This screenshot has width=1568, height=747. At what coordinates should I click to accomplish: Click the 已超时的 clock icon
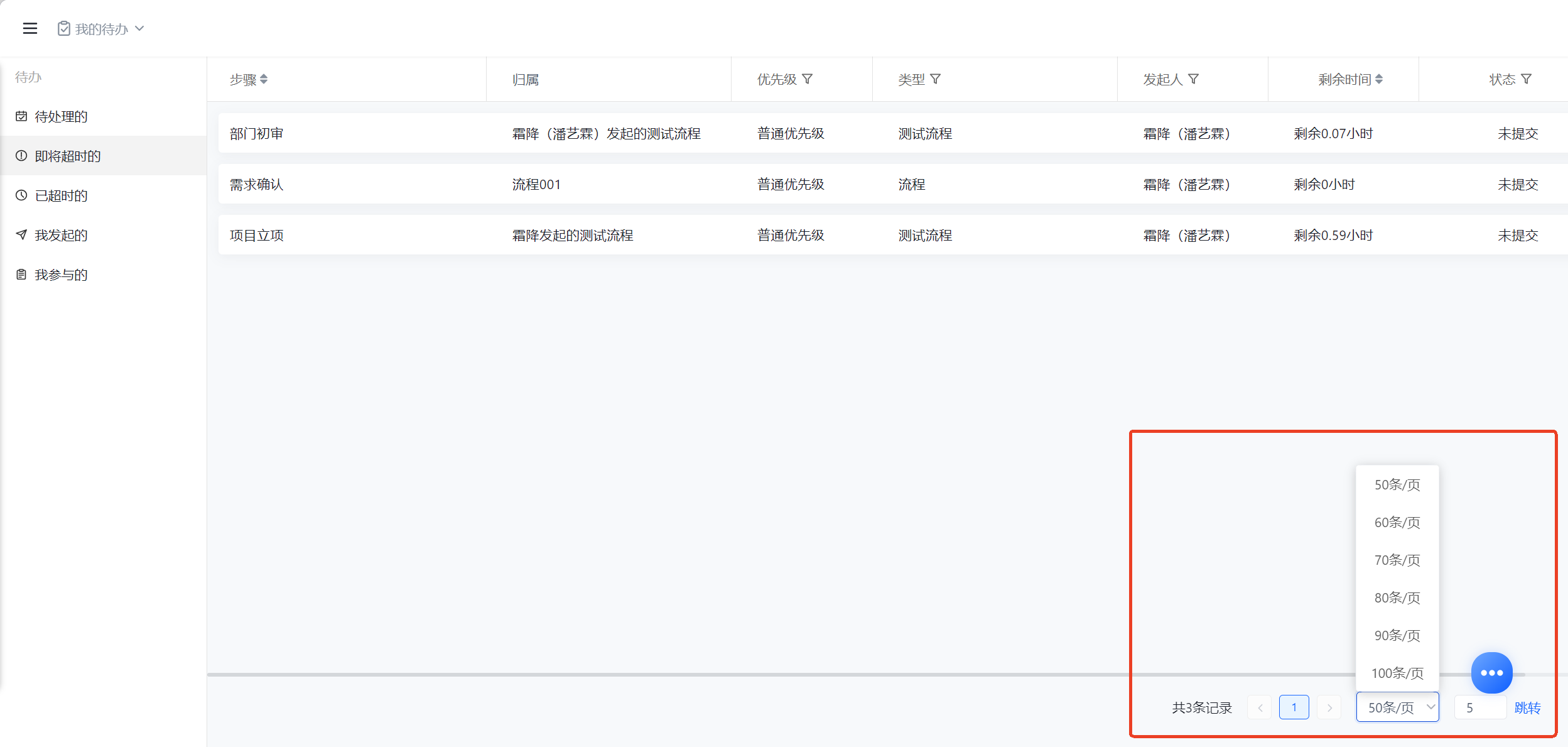(x=21, y=195)
